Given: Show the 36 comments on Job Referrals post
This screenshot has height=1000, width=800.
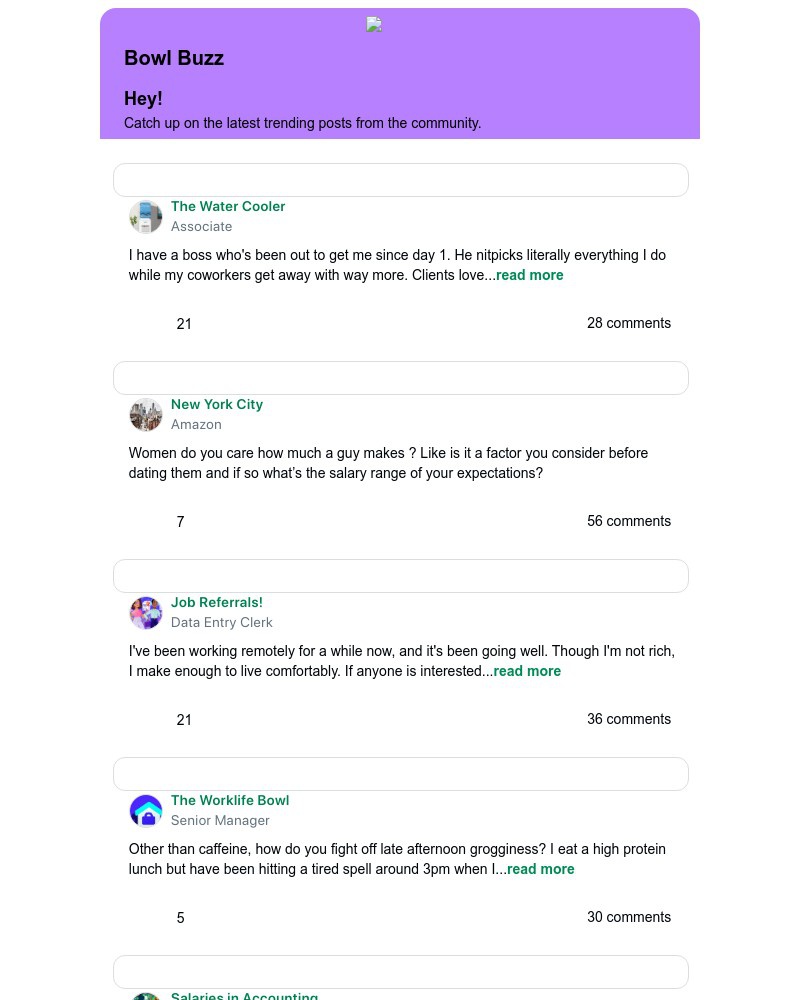Looking at the screenshot, I should [629, 720].
